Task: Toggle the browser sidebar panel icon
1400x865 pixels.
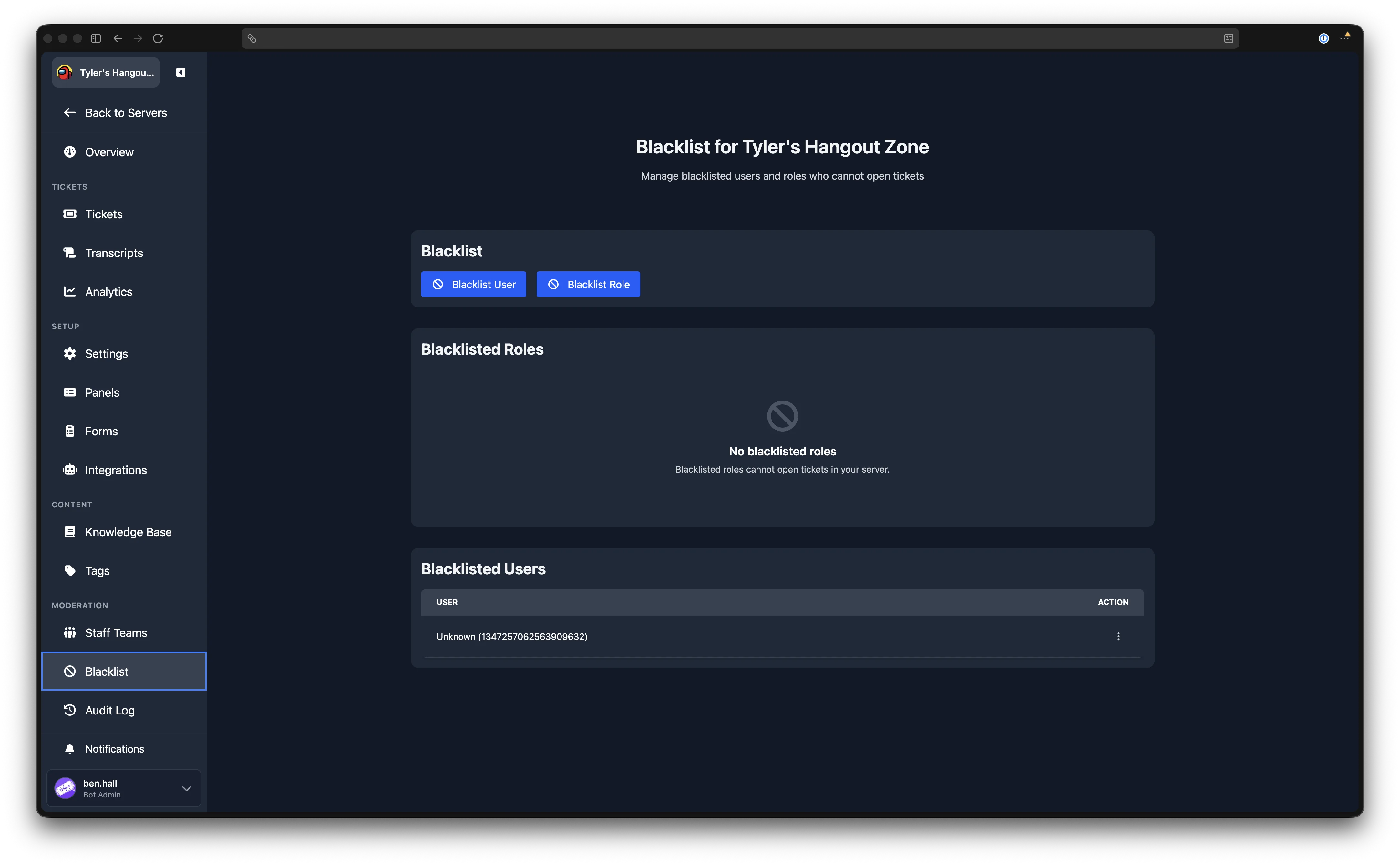Action: (x=96, y=38)
